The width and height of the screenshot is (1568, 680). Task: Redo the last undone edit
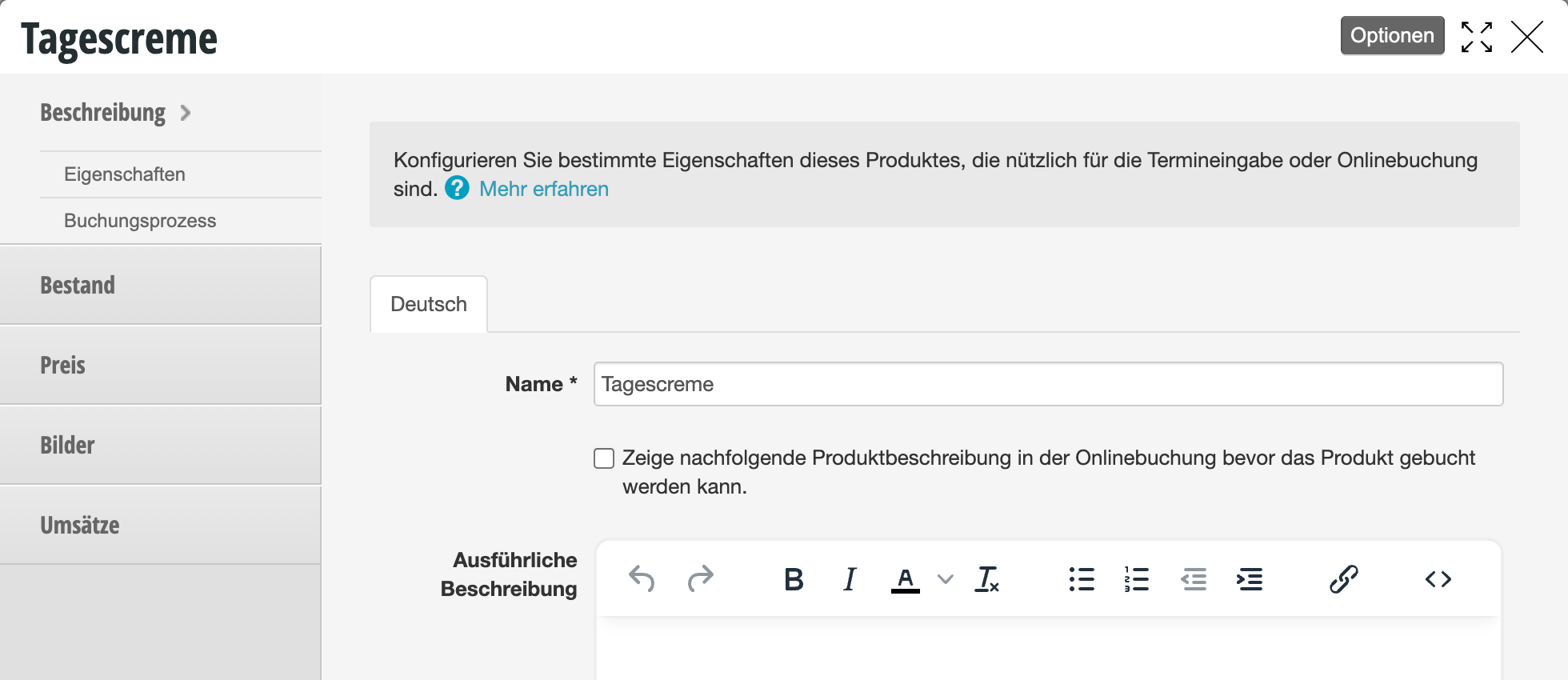(x=701, y=578)
